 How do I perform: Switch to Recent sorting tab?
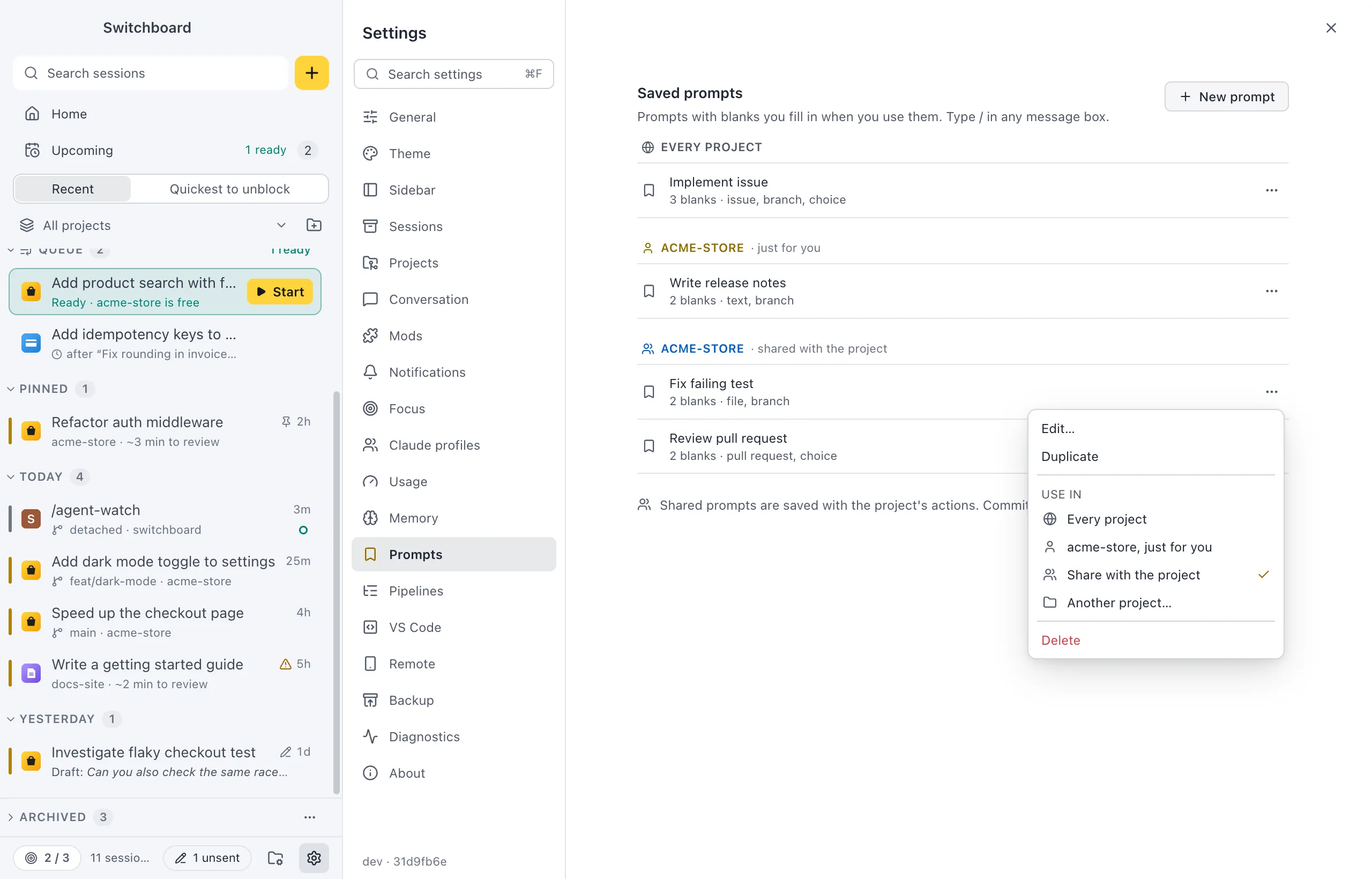tap(72, 189)
